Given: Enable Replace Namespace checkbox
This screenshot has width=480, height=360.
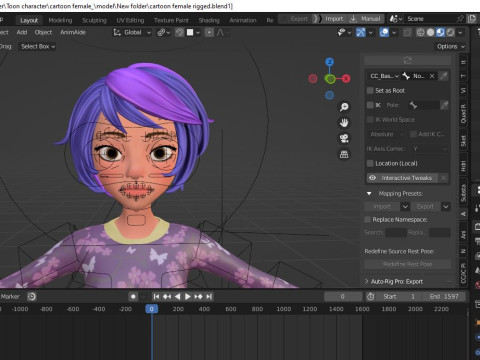Looking at the screenshot, I should pyautogui.click(x=367, y=219).
